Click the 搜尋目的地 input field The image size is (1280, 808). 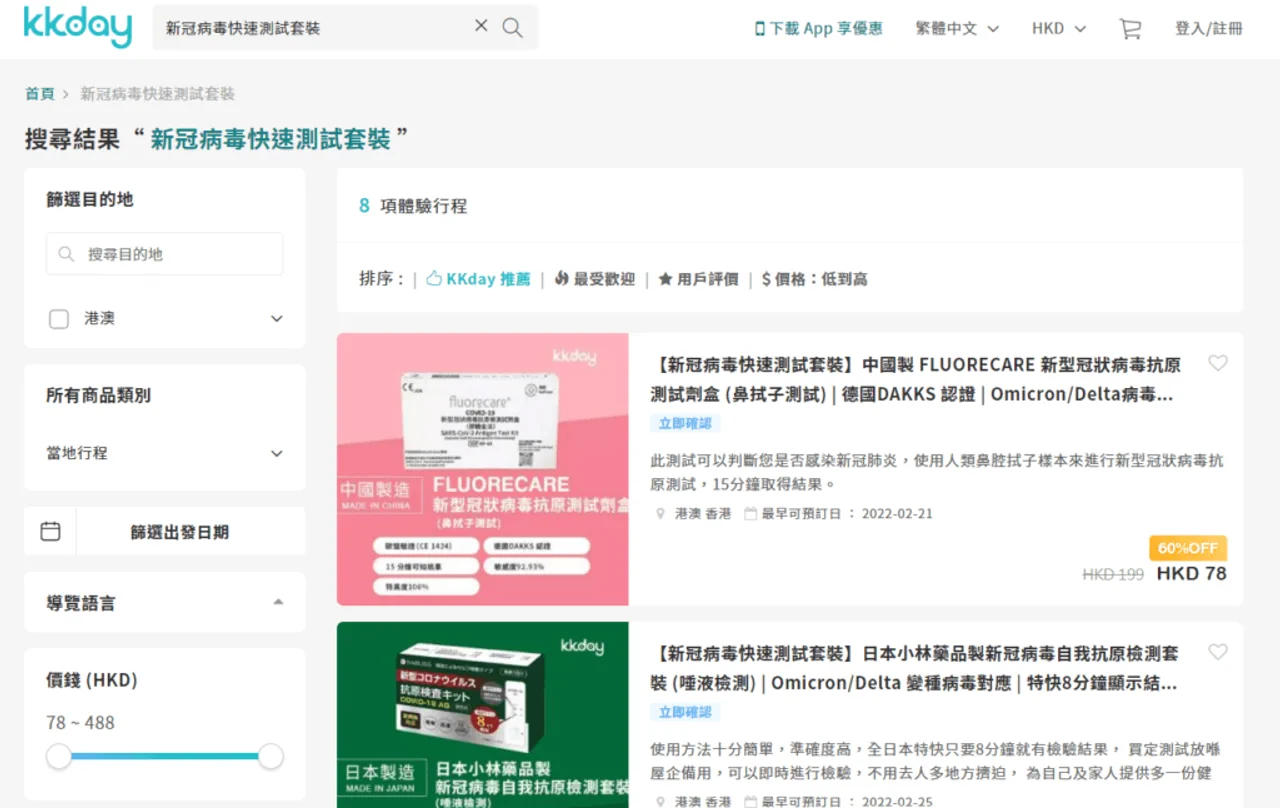[x=164, y=254]
